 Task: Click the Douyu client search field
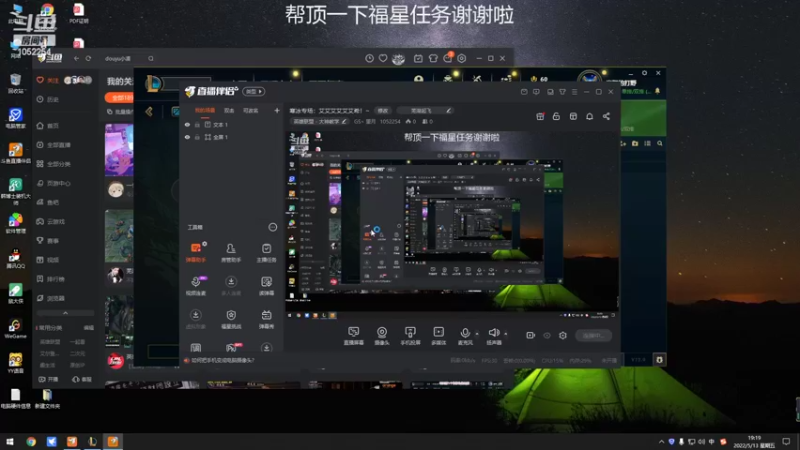(x=129, y=59)
